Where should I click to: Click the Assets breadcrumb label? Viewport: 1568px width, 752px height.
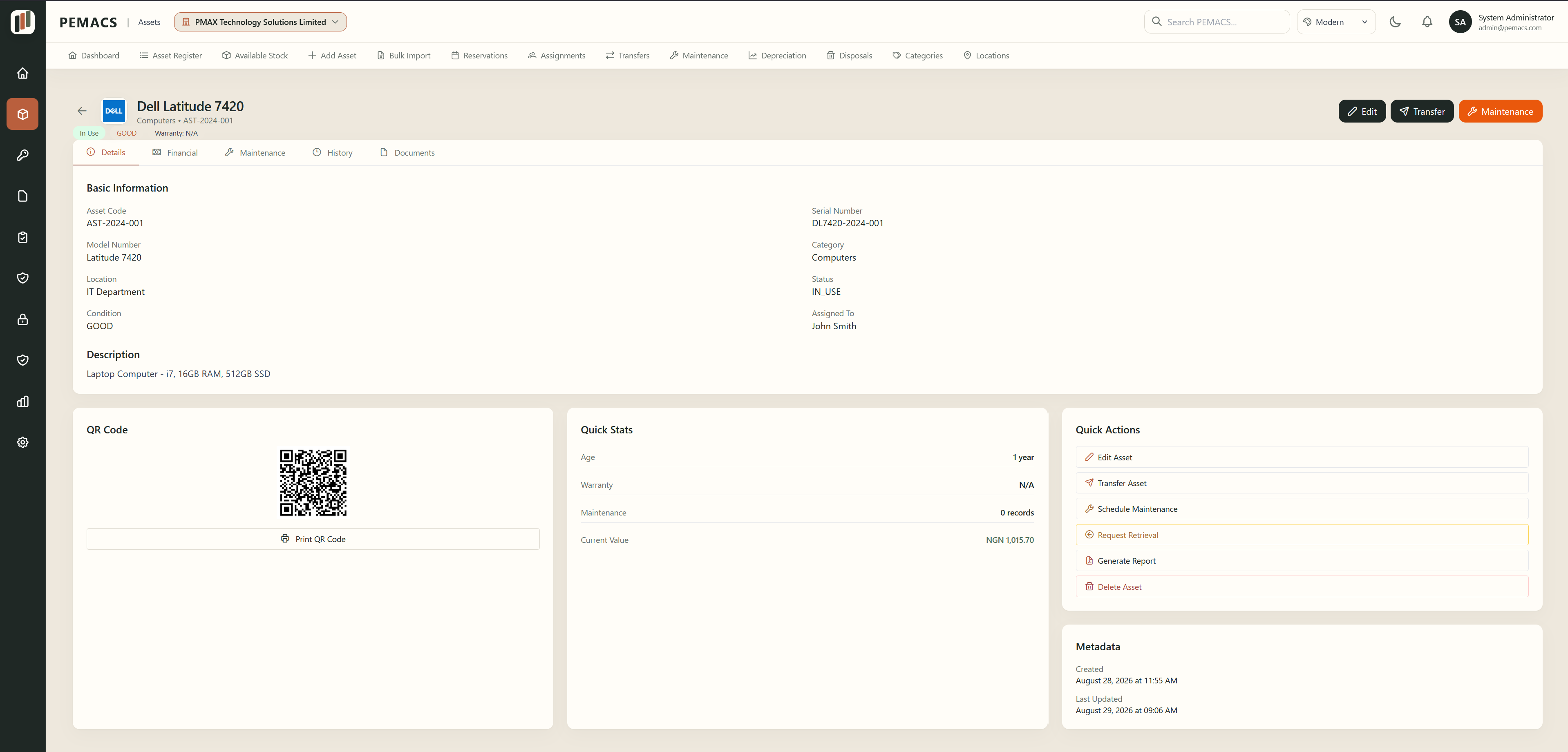pos(149,22)
